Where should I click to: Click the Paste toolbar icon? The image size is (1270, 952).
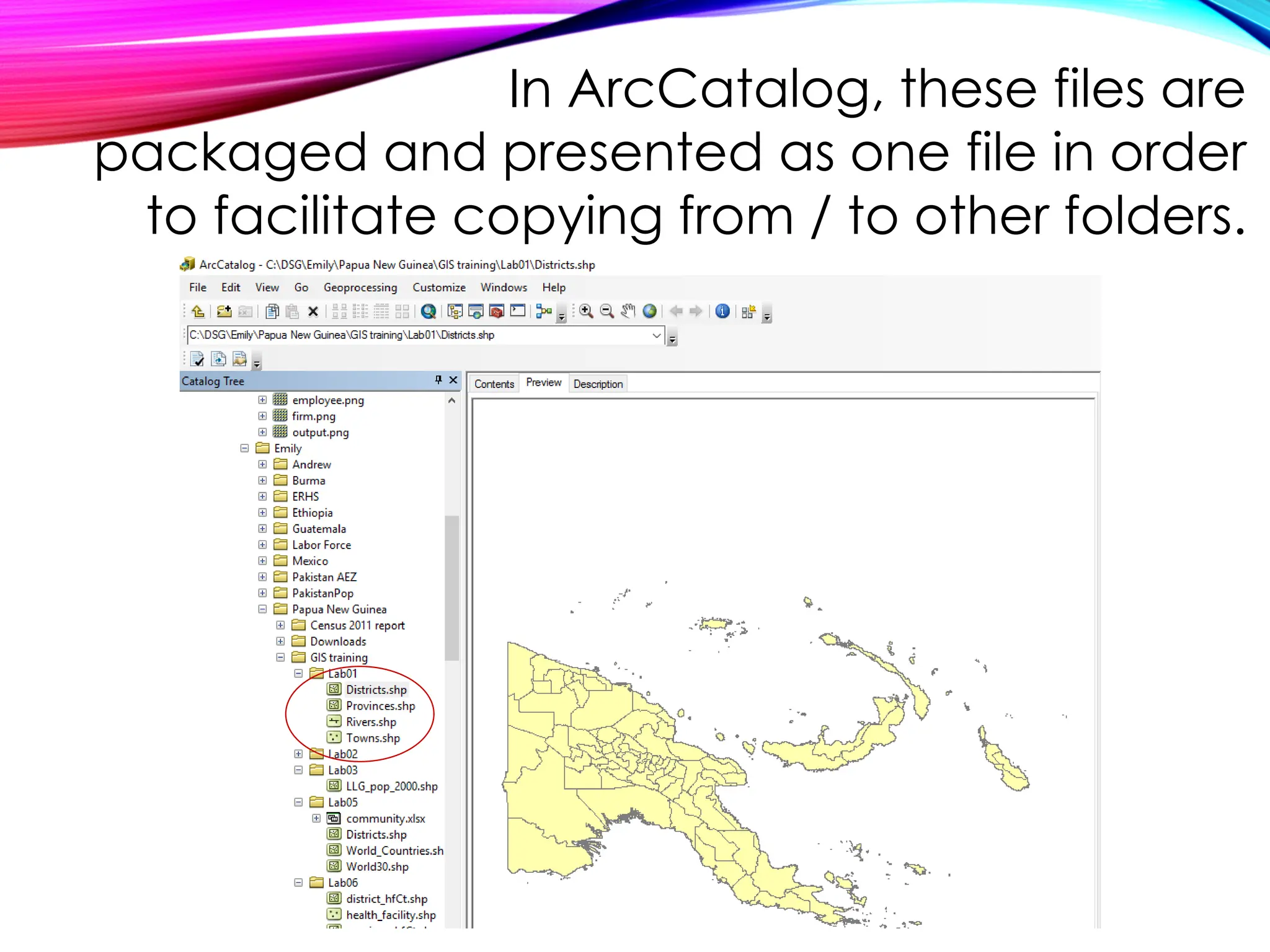[x=292, y=311]
